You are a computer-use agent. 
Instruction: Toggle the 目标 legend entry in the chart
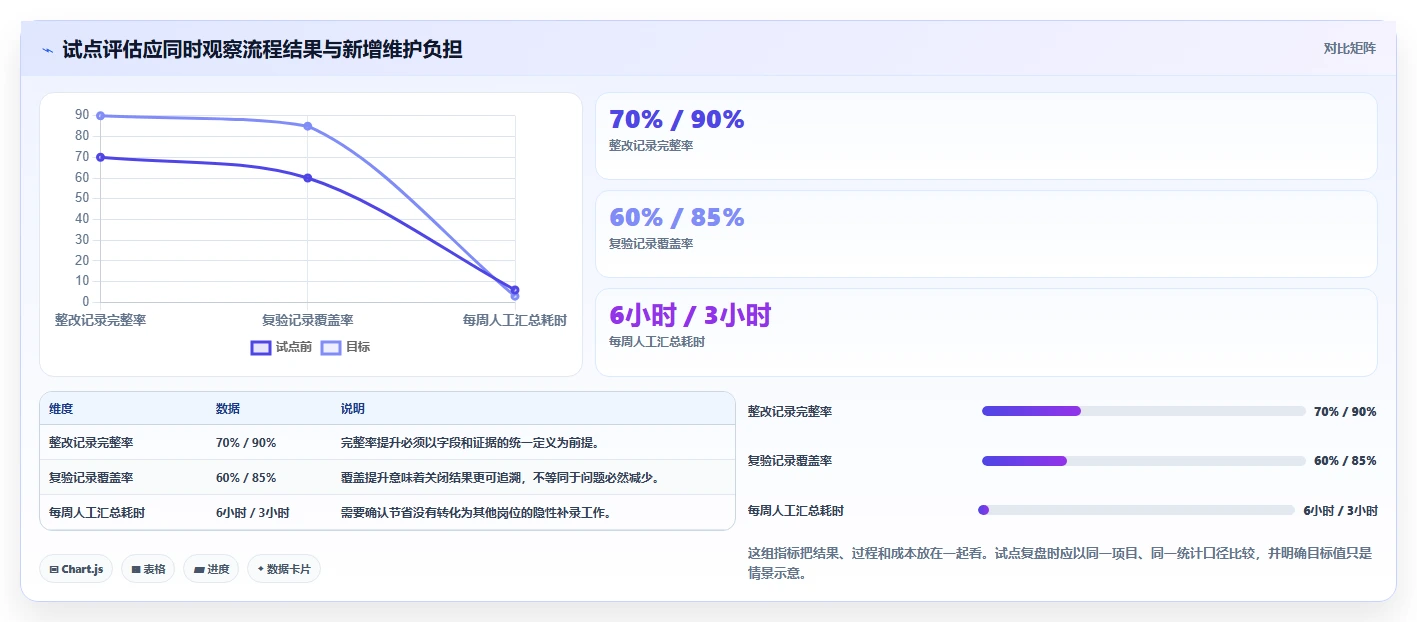345,347
